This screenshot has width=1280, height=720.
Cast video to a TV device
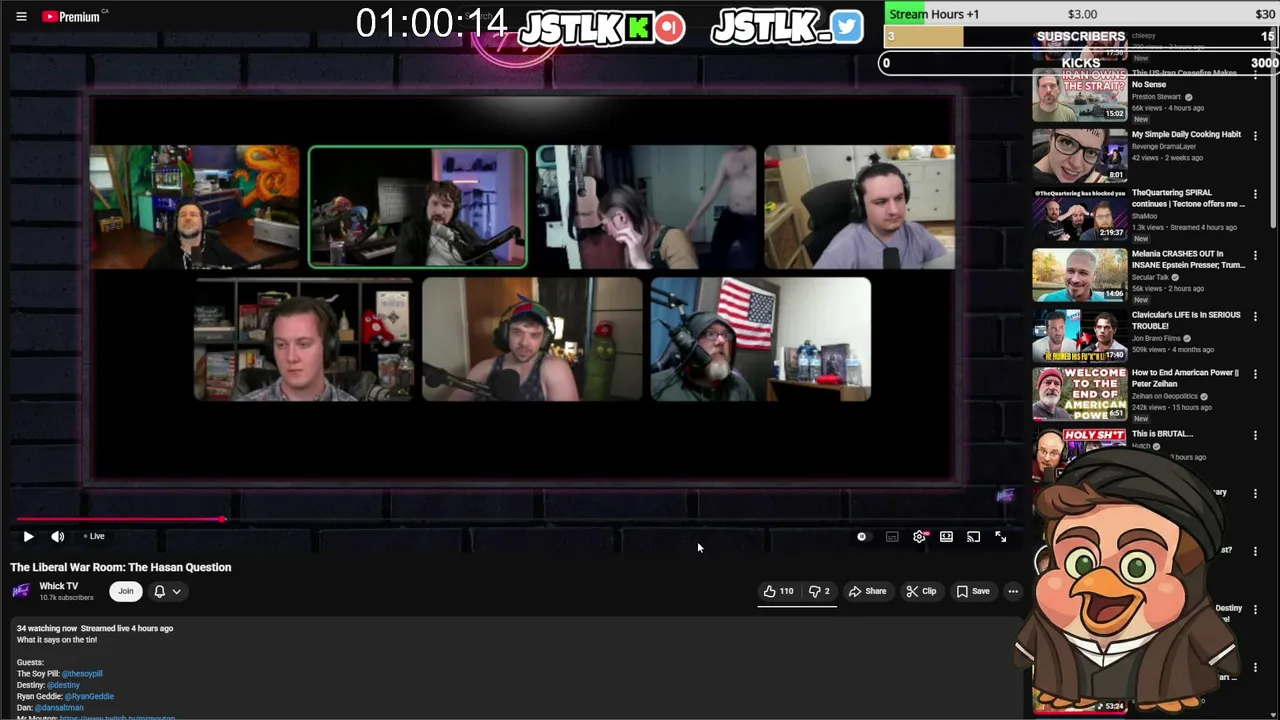(x=973, y=537)
